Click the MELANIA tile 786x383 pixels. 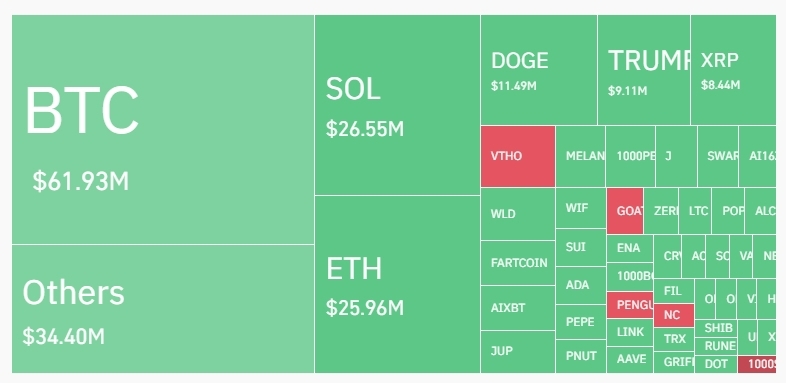580,156
